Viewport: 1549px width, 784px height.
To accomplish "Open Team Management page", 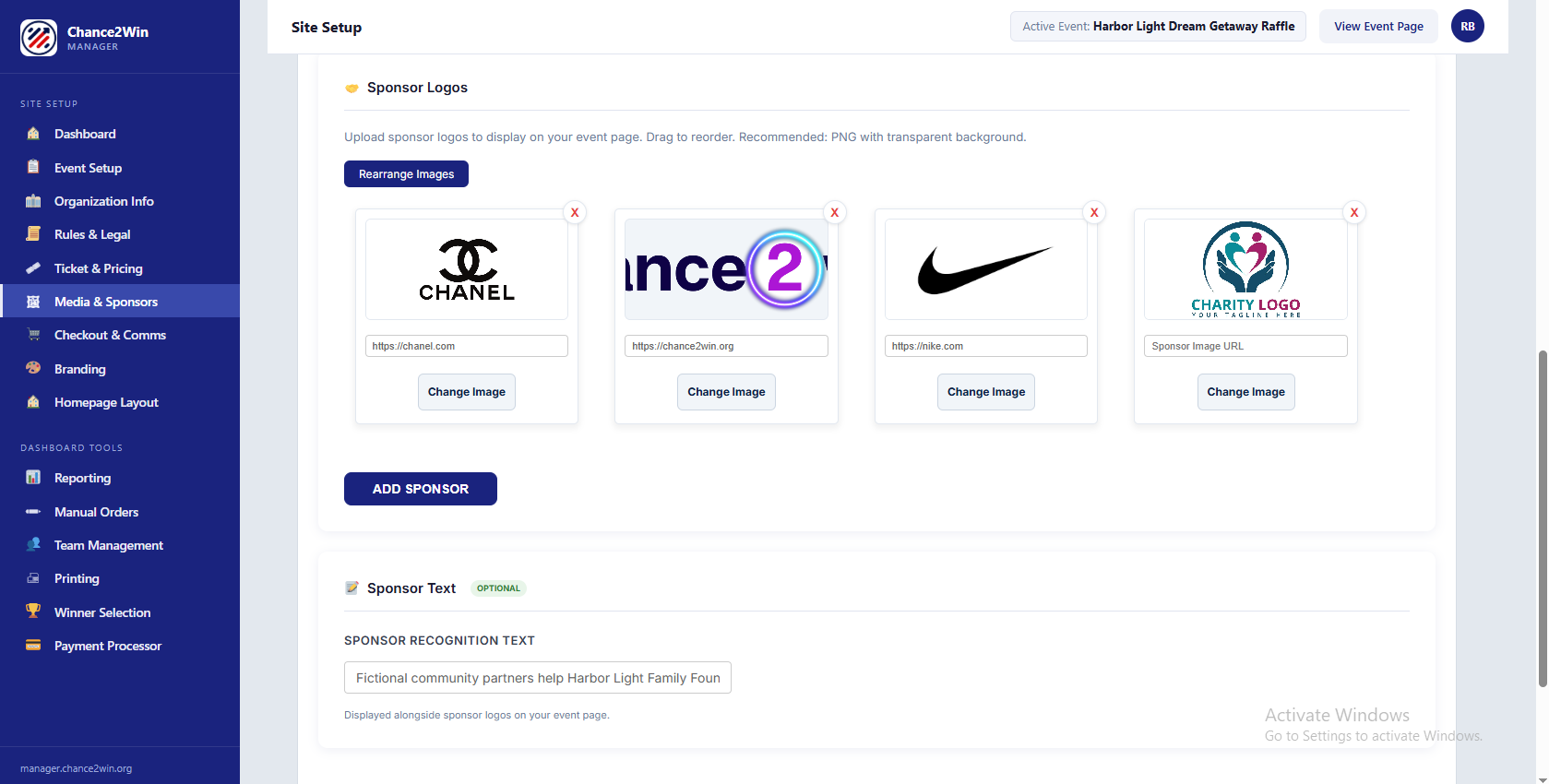I will point(120,545).
